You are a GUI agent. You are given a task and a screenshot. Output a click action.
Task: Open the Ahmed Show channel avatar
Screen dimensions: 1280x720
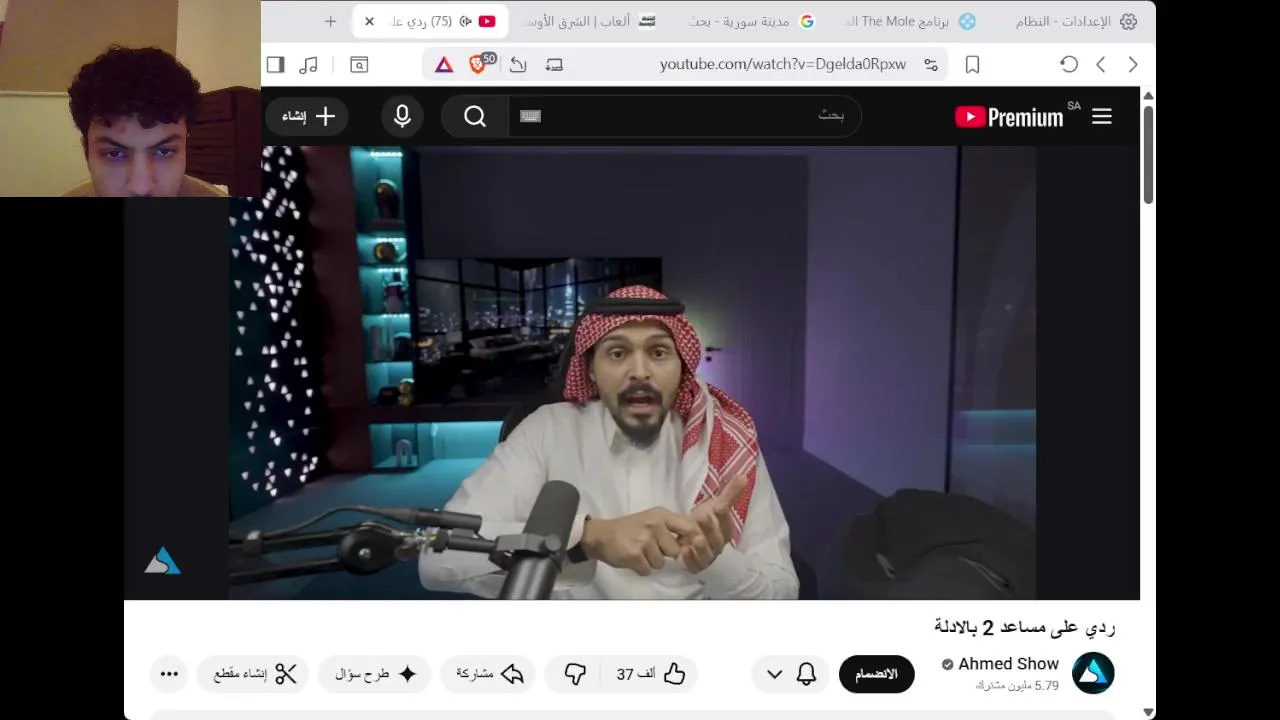tap(1093, 673)
